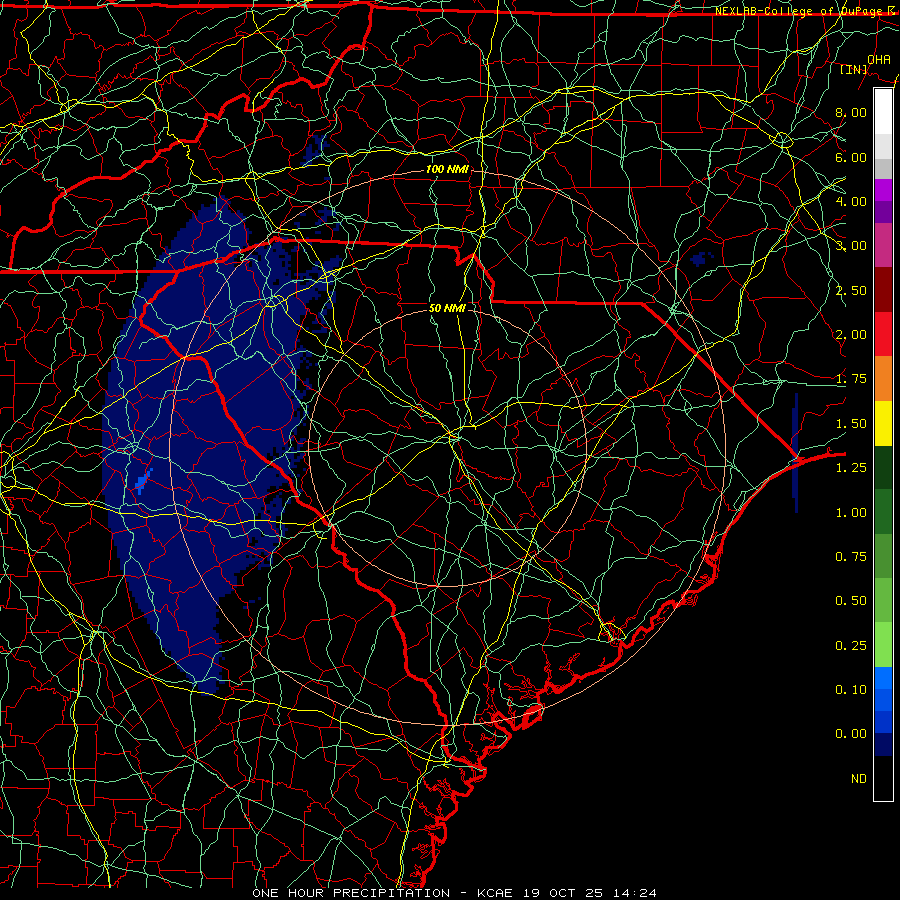The image size is (900, 900).
Task: Click the navy blue legend swatch
Action: click(883, 745)
